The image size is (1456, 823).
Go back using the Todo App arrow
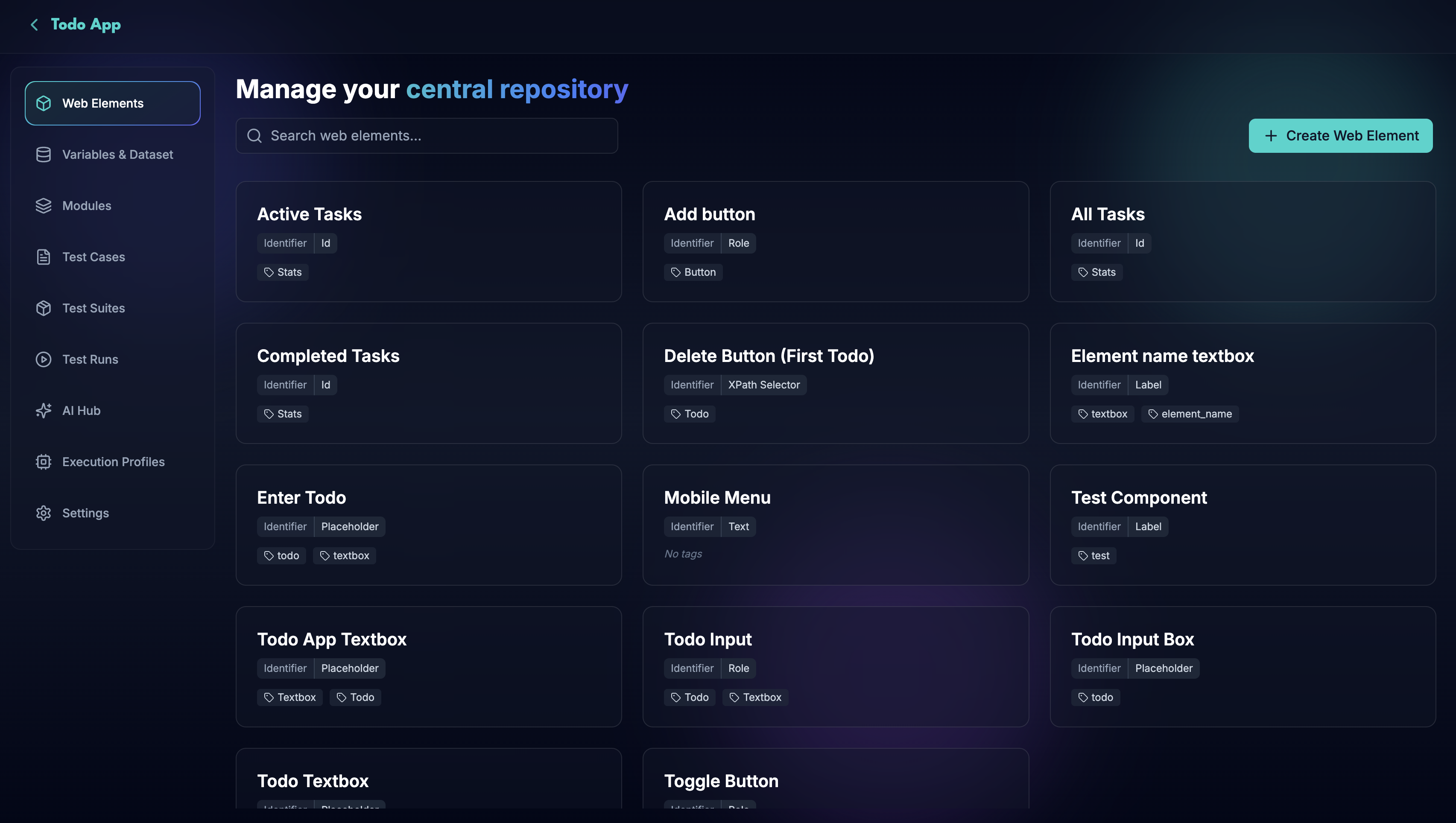pyautogui.click(x=35, y=25)
